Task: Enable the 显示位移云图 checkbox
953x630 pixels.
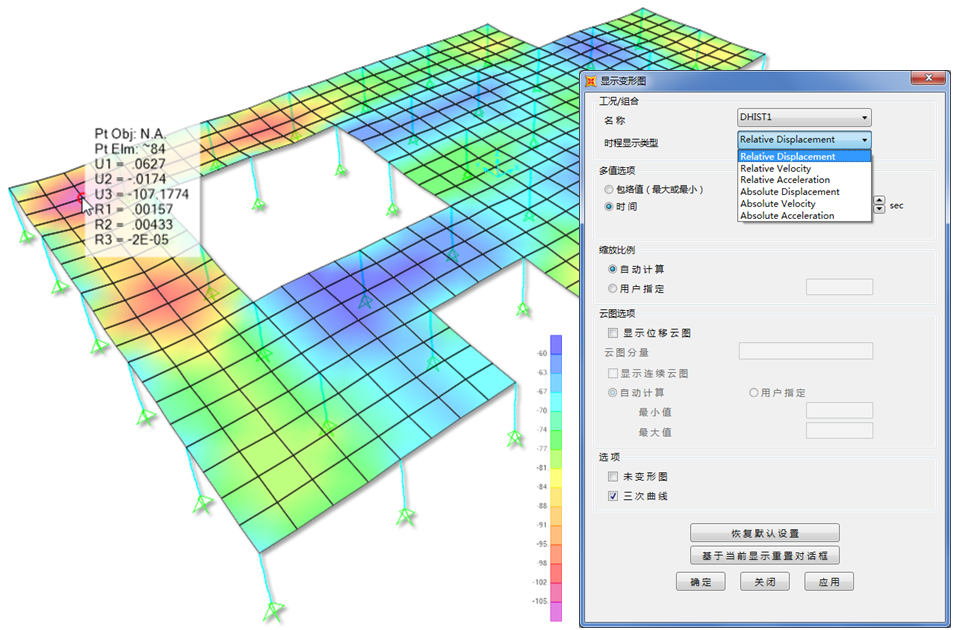Action: [613, 333]
